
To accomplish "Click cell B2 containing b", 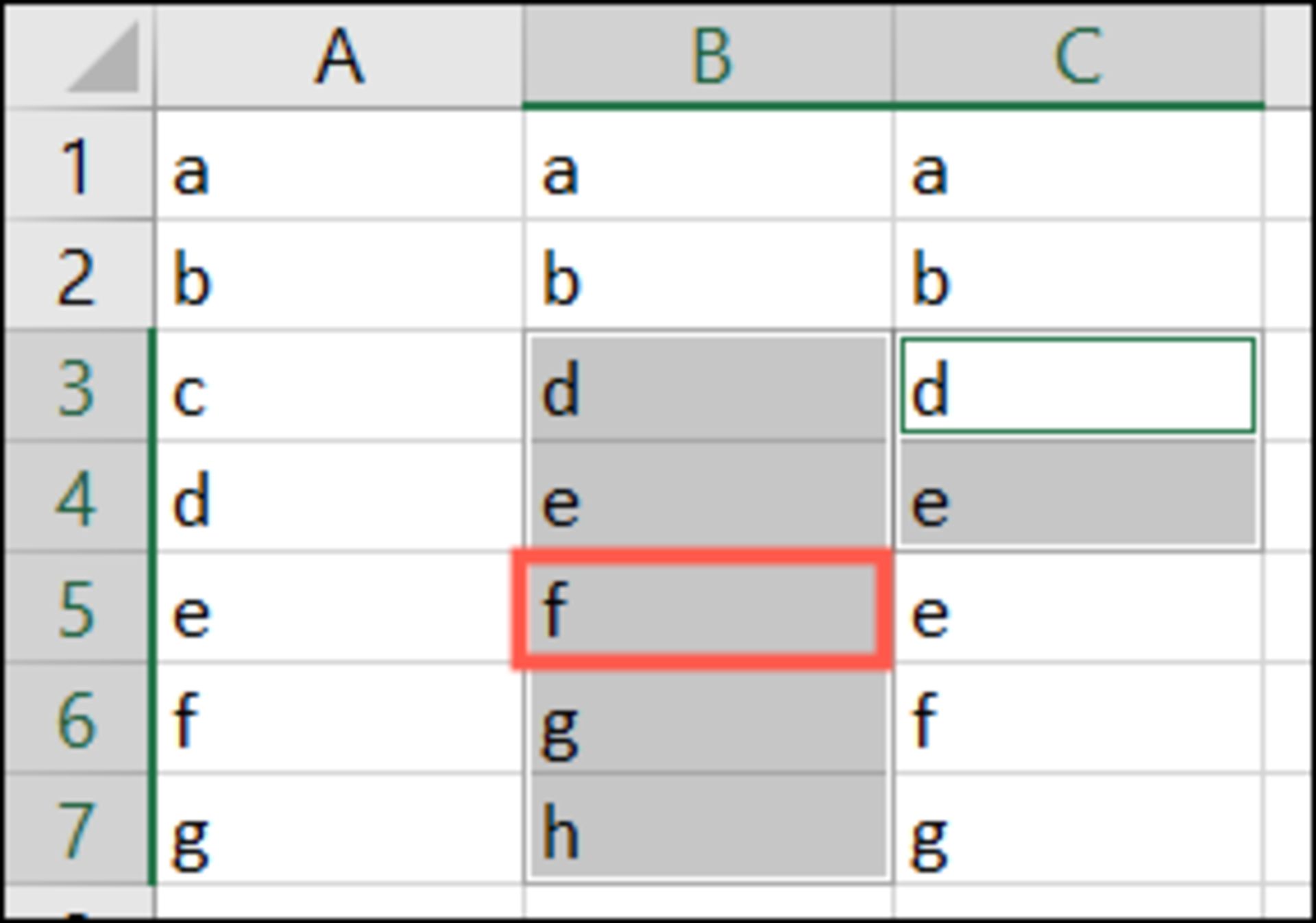I will [x=709, y=276].
